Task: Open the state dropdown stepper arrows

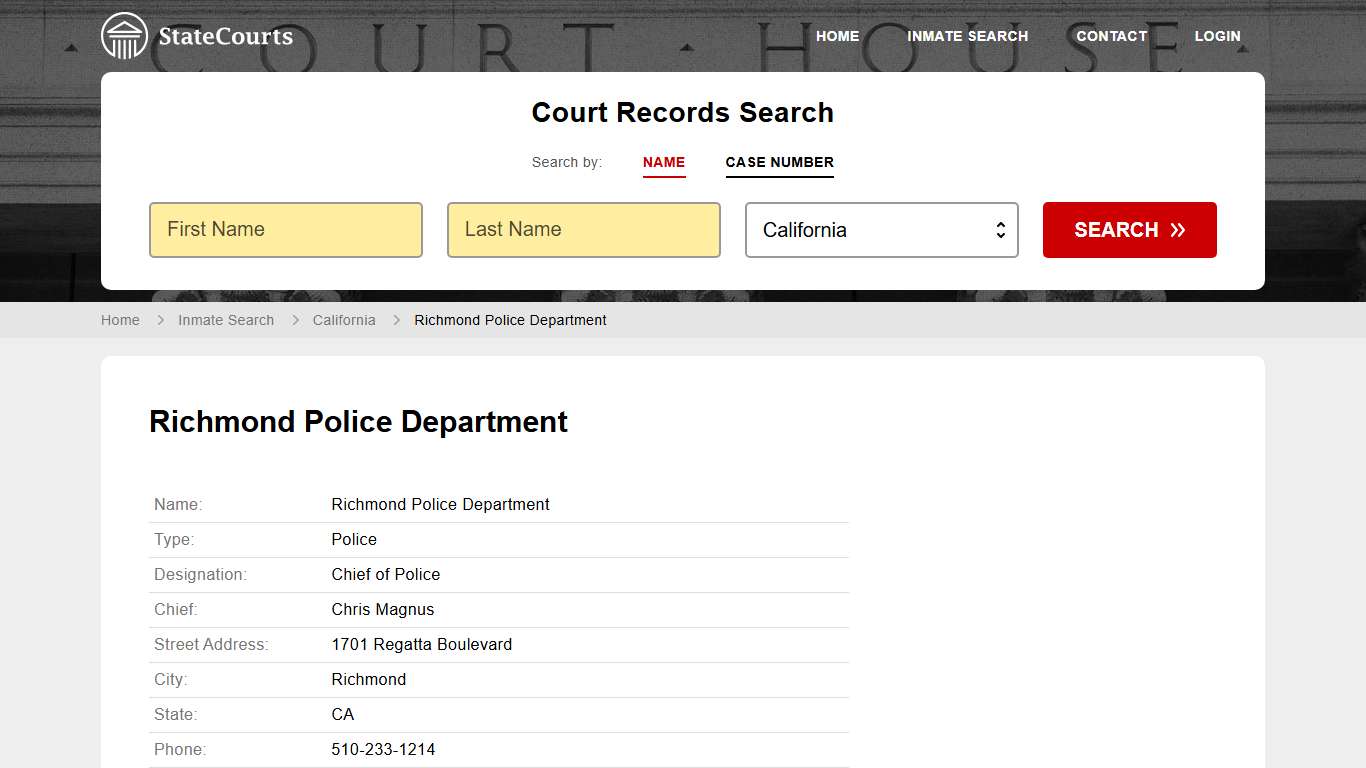Action: point(1000,230)
